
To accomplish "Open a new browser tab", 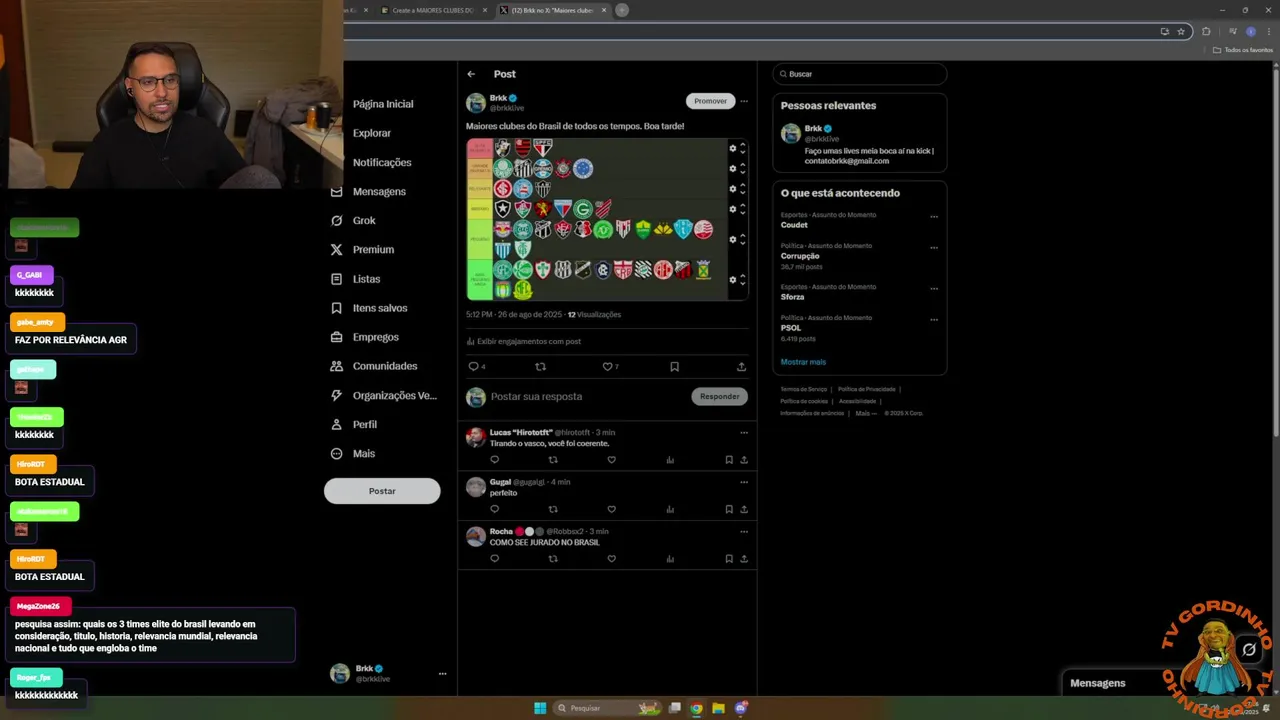I will click(x=621, y=10).
